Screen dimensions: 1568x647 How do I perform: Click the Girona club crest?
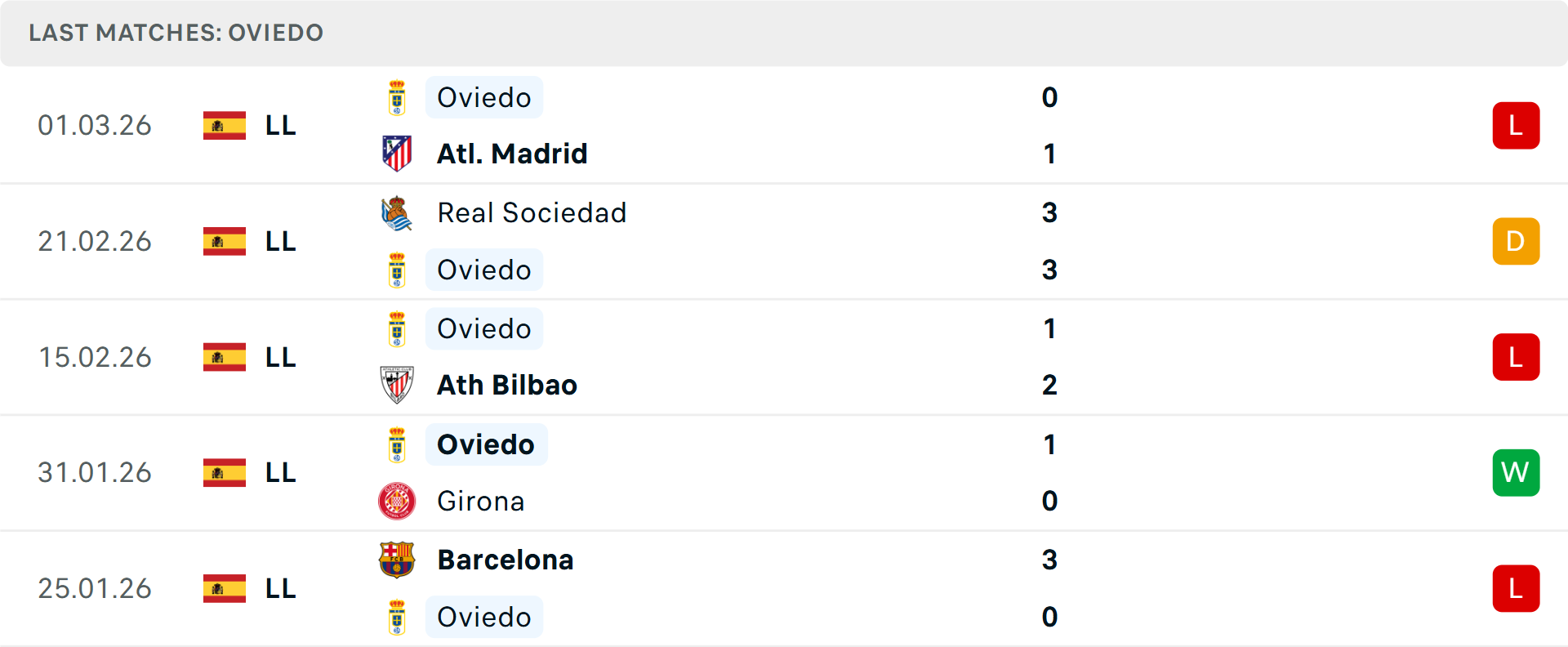click(398, 500)
